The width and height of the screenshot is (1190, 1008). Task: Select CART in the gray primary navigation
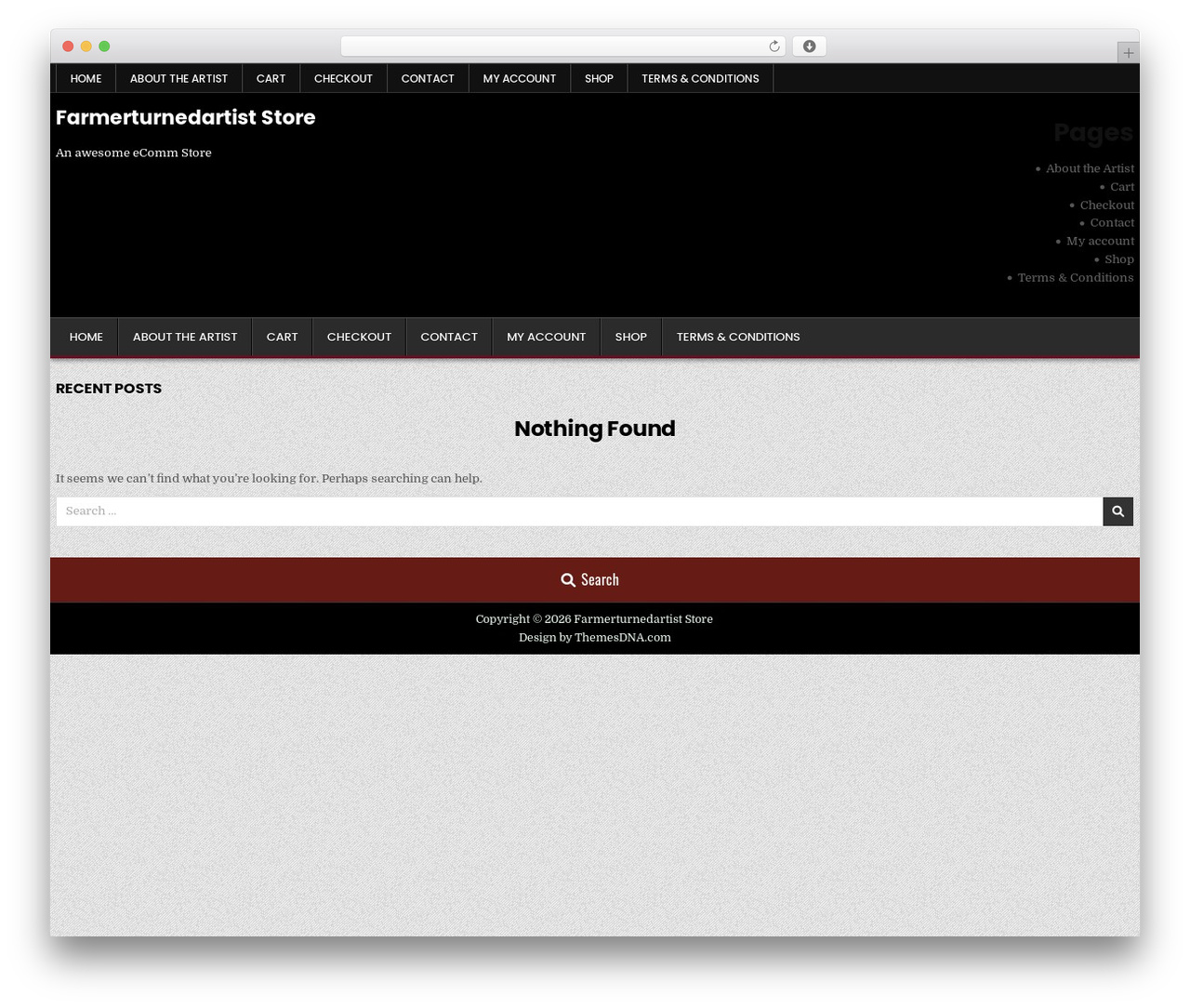pyautogui.click(x=283, y=337)
